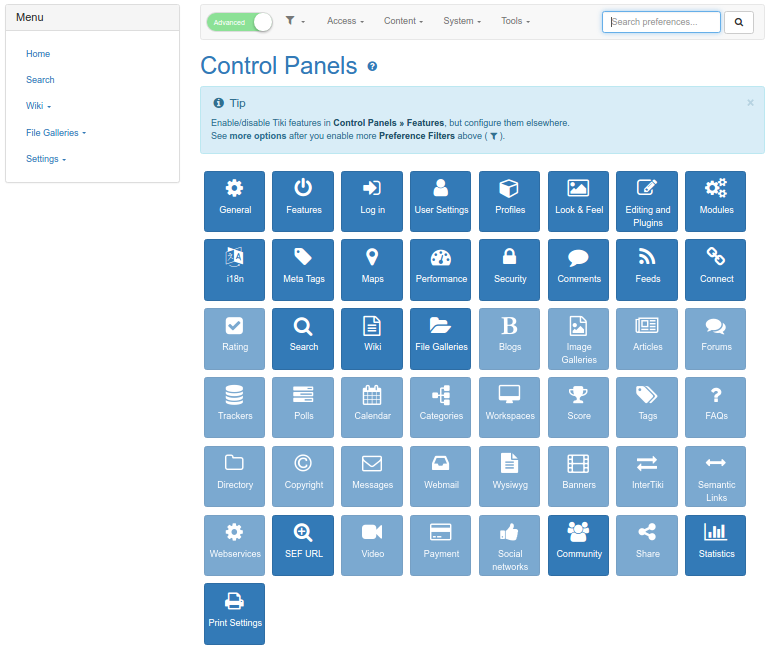Expand the preference filters funnel dropdown
This screenshot has height=649, width=775.
[294, 21]
